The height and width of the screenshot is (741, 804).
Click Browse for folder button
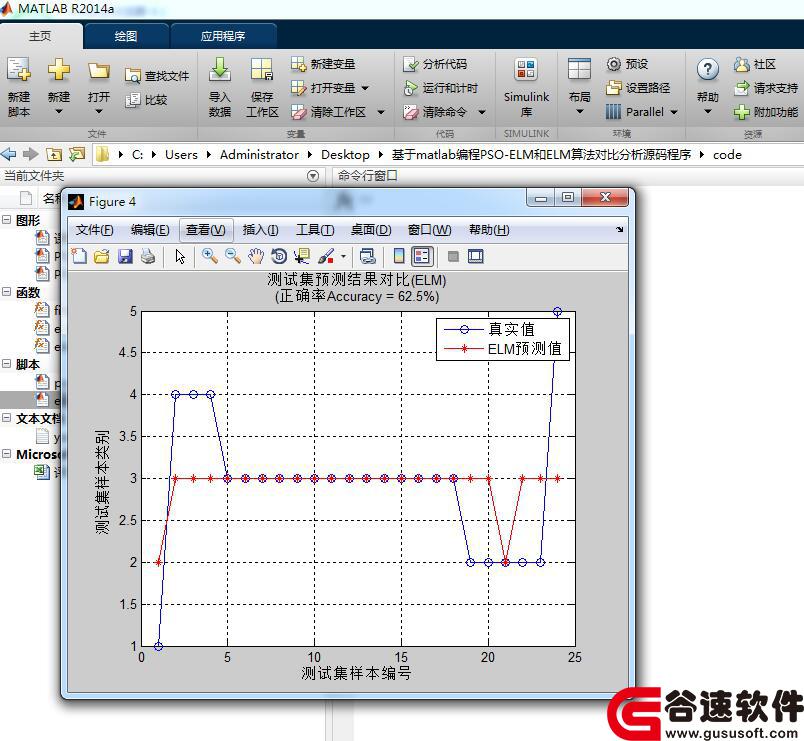pyautogui.click(x=77, y=154)
